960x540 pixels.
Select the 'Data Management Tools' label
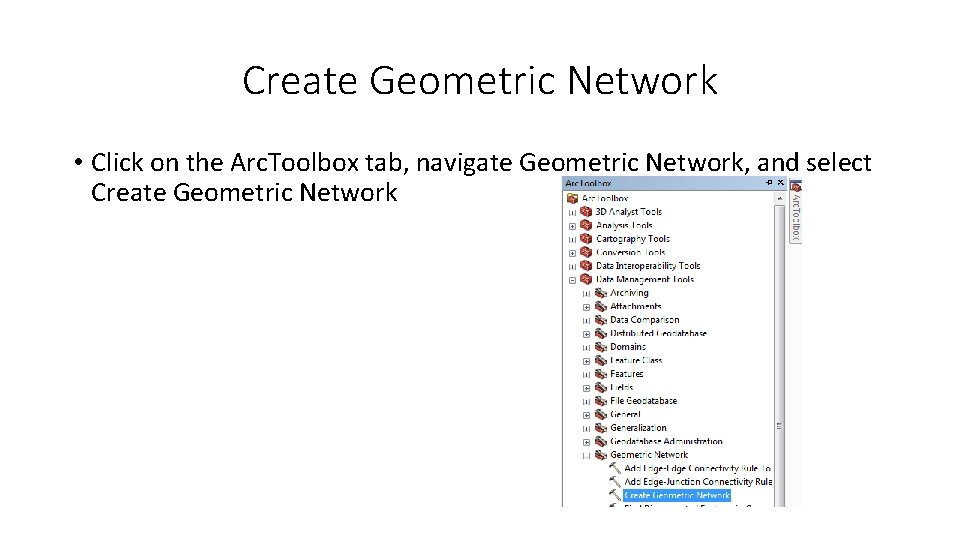click(x=645, y=279)
